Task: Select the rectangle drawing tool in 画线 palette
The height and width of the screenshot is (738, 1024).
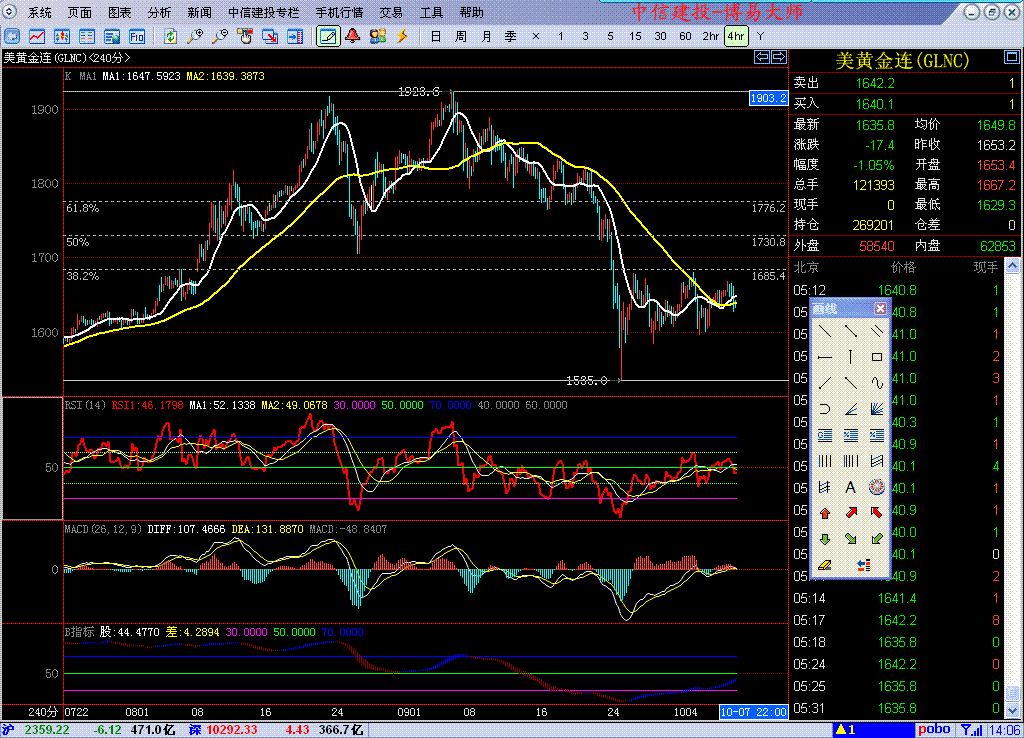Action: click(x=877, y=356)
